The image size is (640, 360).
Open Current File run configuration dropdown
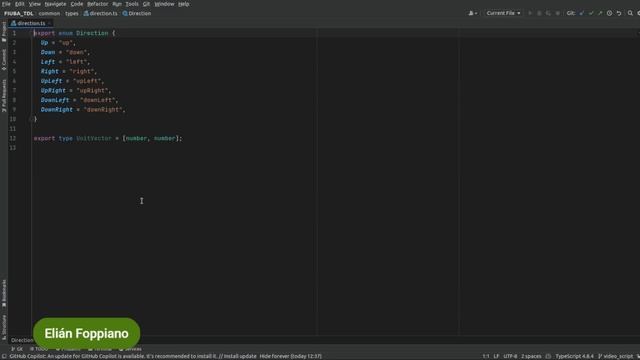pyautogui.click(x=503, y=13)
